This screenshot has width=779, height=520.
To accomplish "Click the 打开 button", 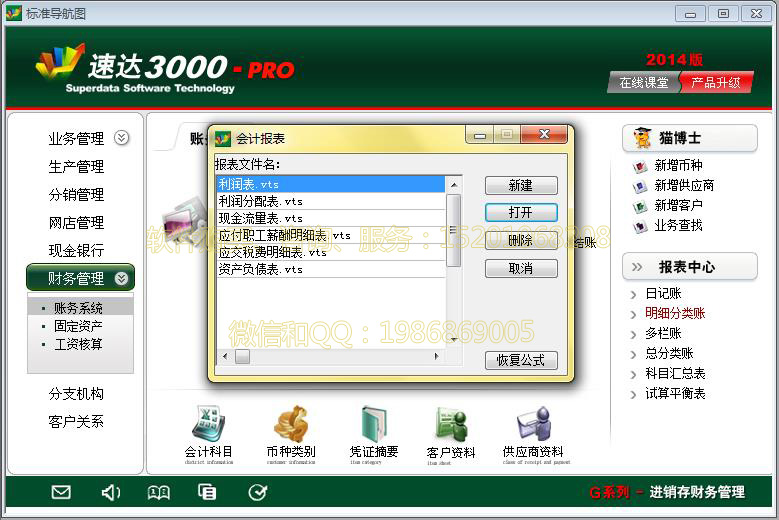I will coord(520,213).
